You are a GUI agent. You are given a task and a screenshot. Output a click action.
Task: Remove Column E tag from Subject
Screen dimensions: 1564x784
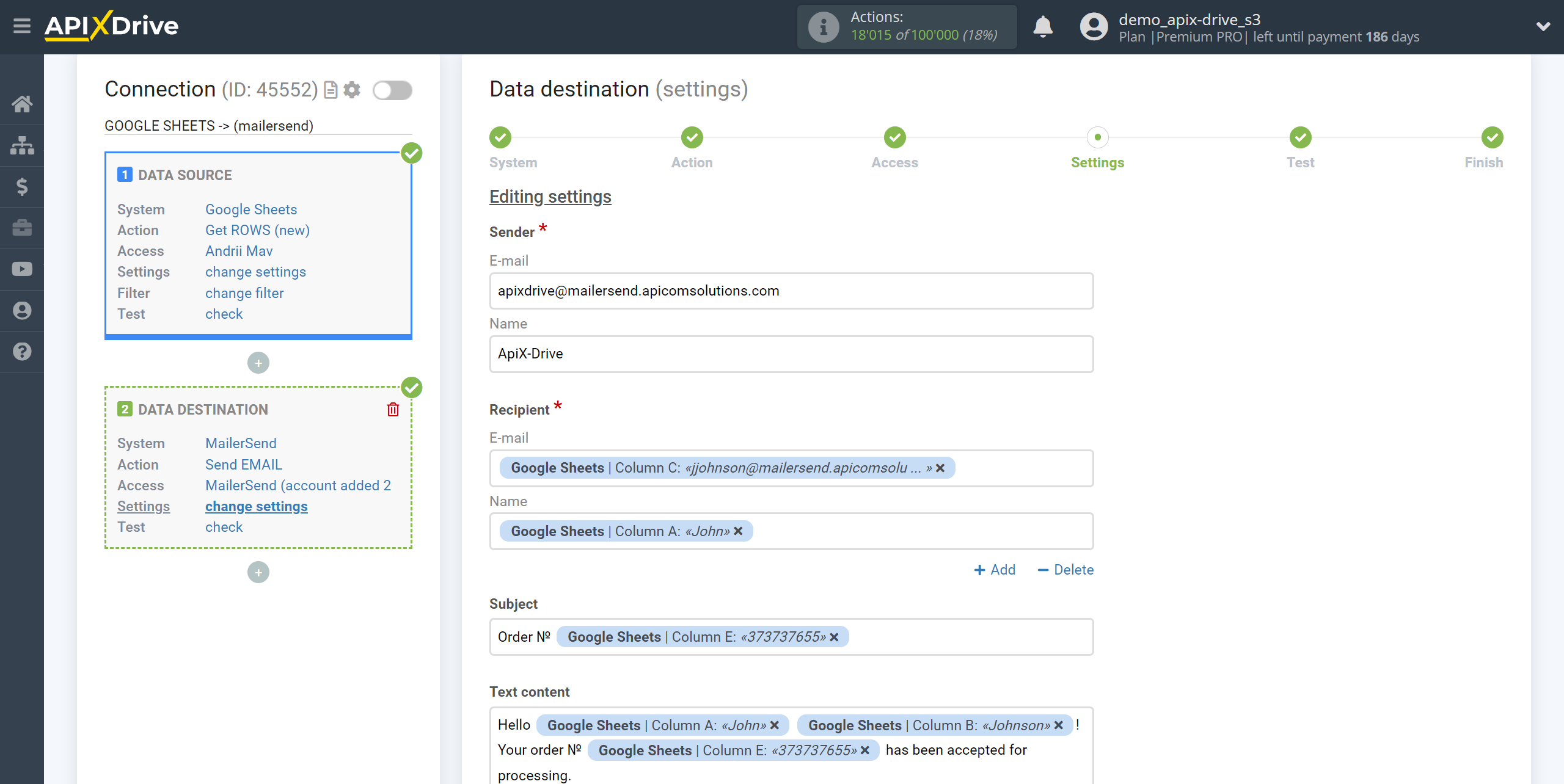click(834, 637)
